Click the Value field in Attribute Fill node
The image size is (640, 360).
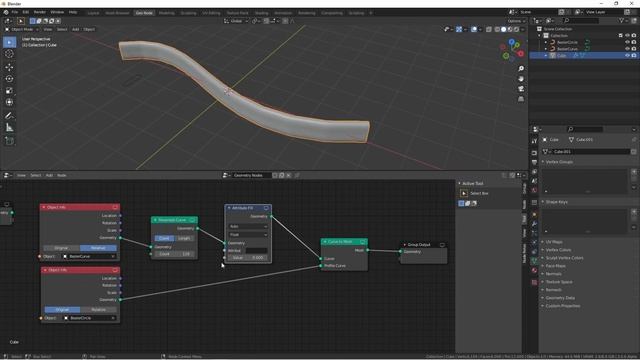248,258
